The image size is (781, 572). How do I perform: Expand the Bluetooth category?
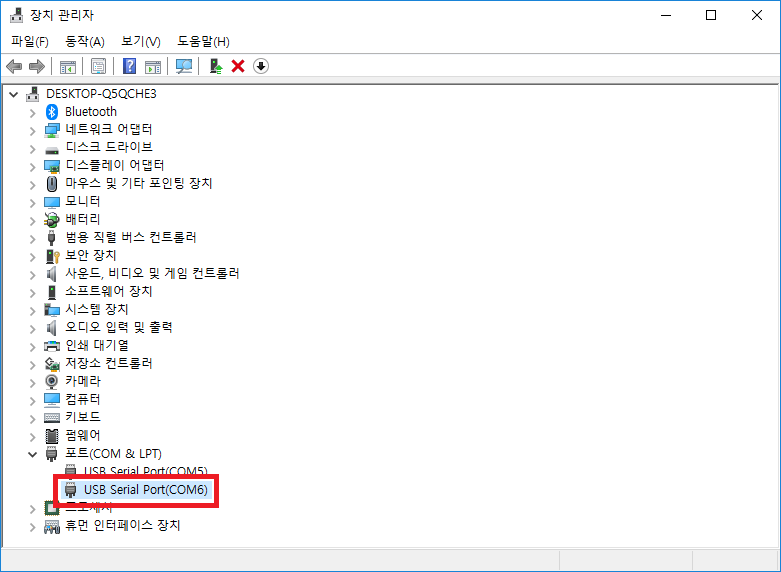pos(33,112)
